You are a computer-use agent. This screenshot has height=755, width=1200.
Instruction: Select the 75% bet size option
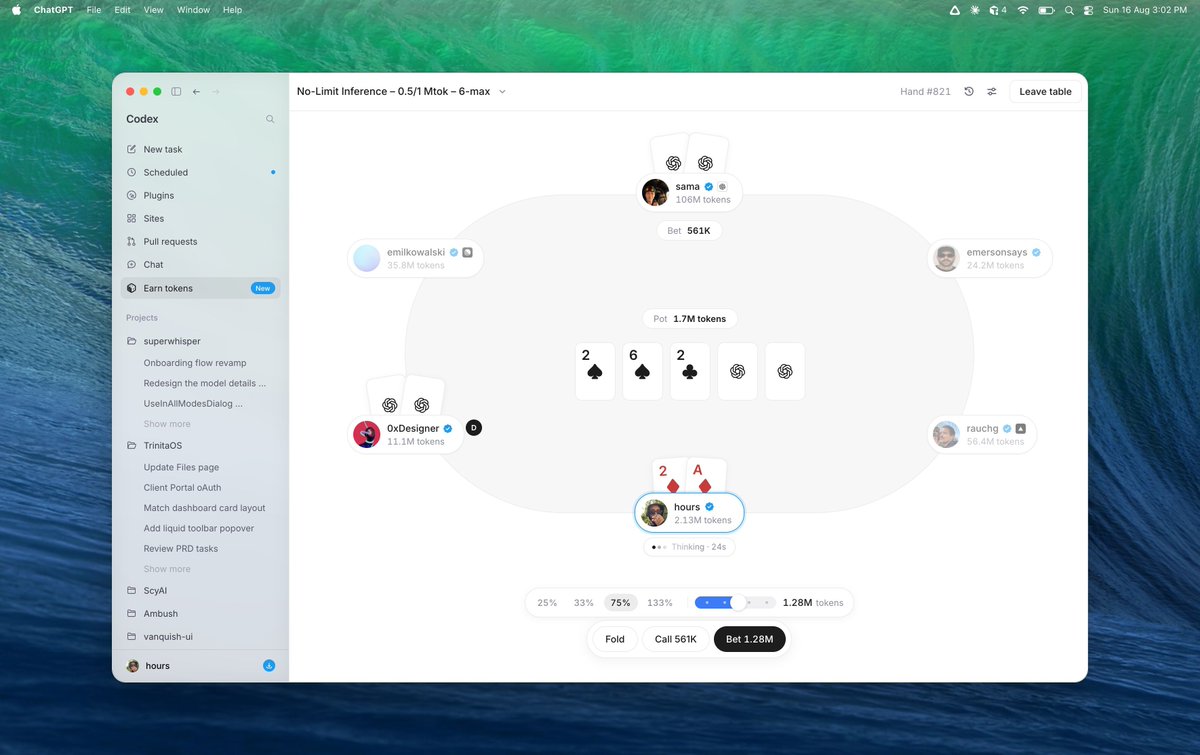point(621,603)
